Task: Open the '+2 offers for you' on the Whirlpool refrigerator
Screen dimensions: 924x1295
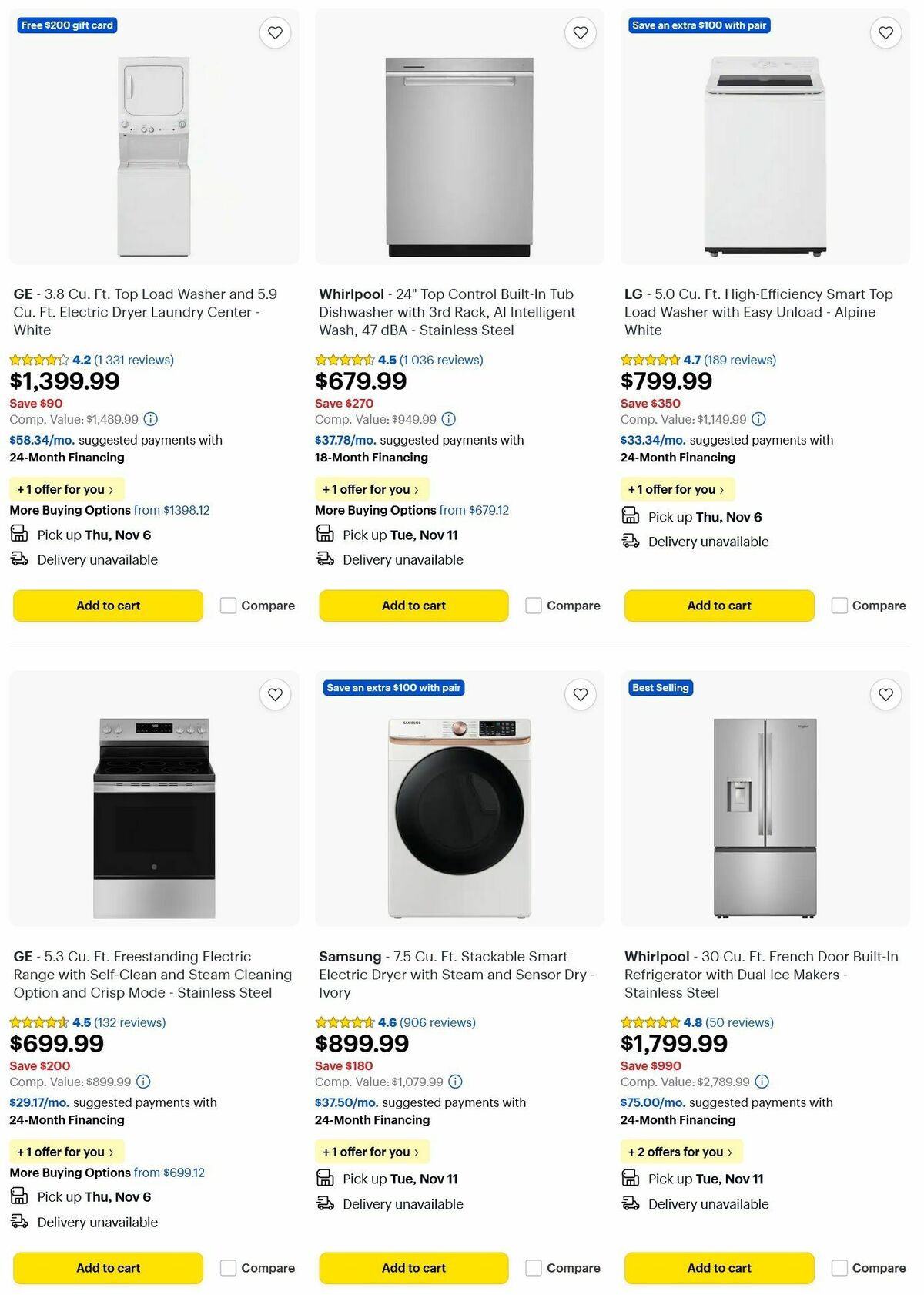Action: click(681, 1152)
